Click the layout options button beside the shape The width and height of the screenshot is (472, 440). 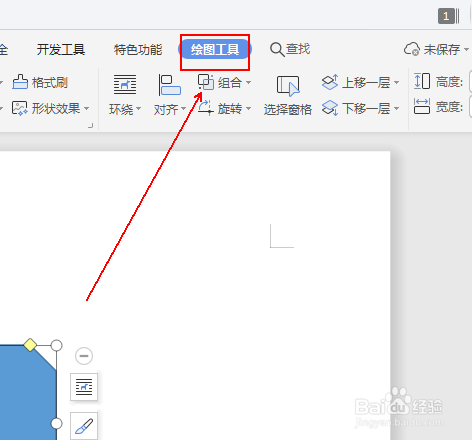point(84,387)
